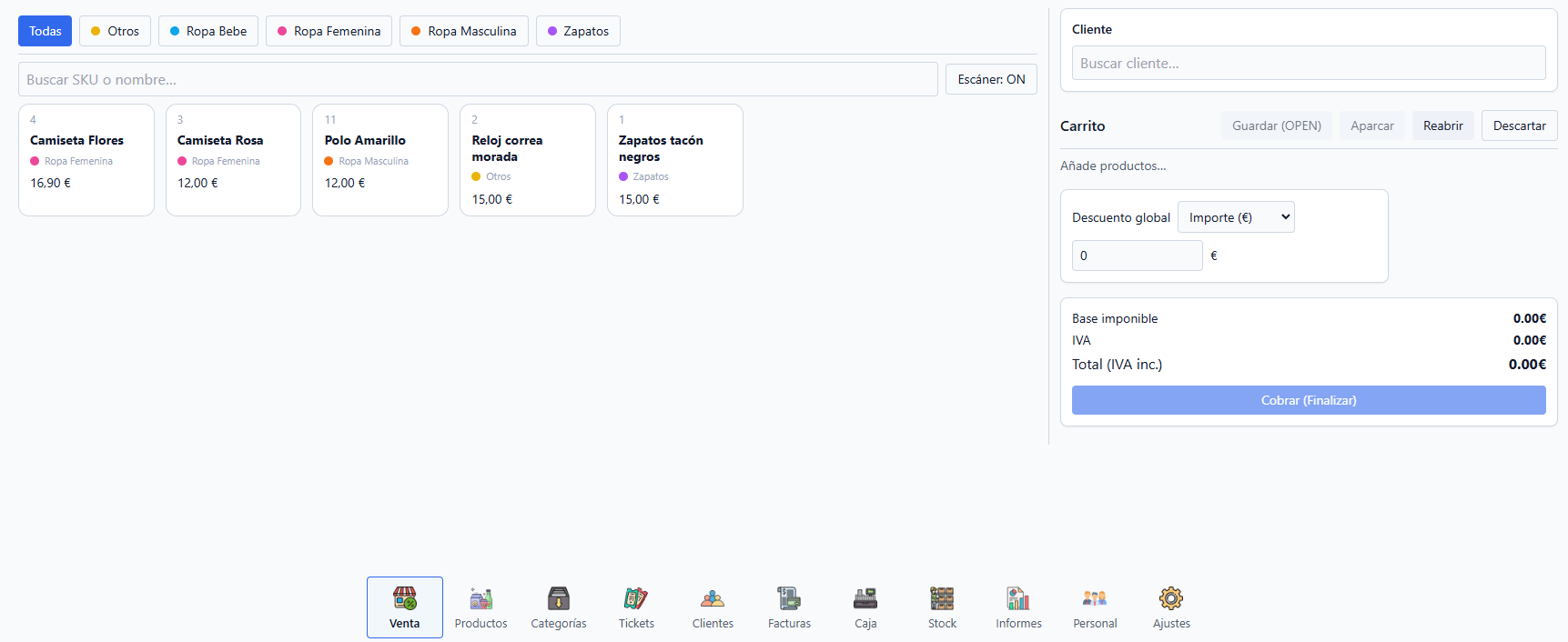Focus the Buscar cliente input field
Image resolution: width=1568 pixels, height=642 pixels.
(x=1308, y=63)
